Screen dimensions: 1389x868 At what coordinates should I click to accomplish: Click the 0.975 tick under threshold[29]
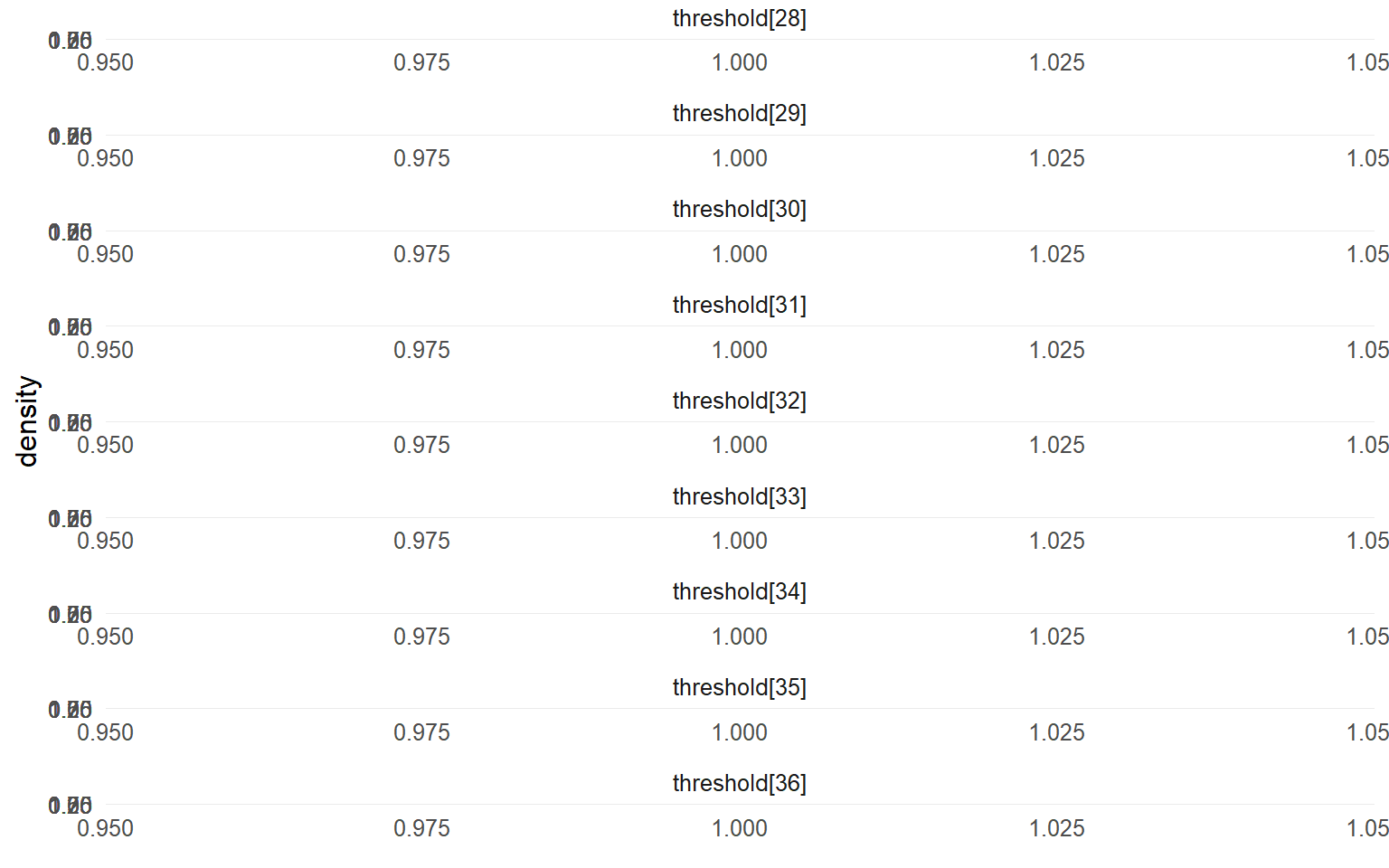click(x=421, y=159)
